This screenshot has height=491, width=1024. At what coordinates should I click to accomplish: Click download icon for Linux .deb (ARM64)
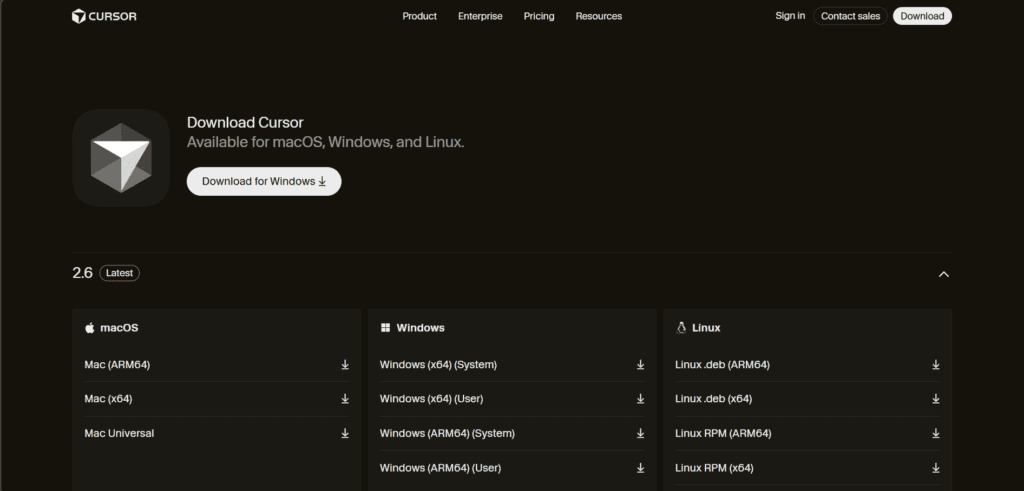[x=936, y=365]
